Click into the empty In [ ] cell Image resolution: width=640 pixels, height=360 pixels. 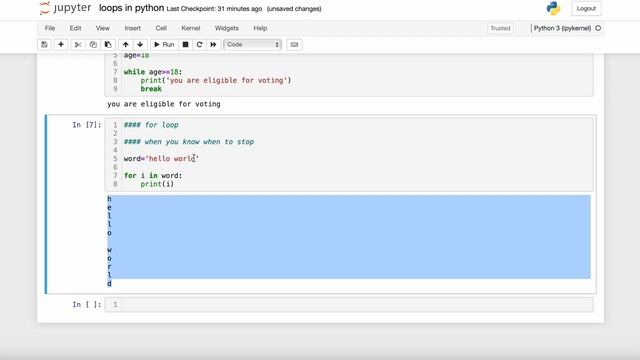pyautogui.click(x=349, y=304)
